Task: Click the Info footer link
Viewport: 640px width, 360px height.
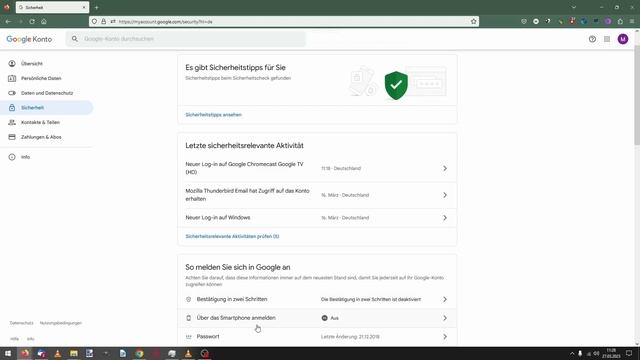Action: (x=31, y=339)
